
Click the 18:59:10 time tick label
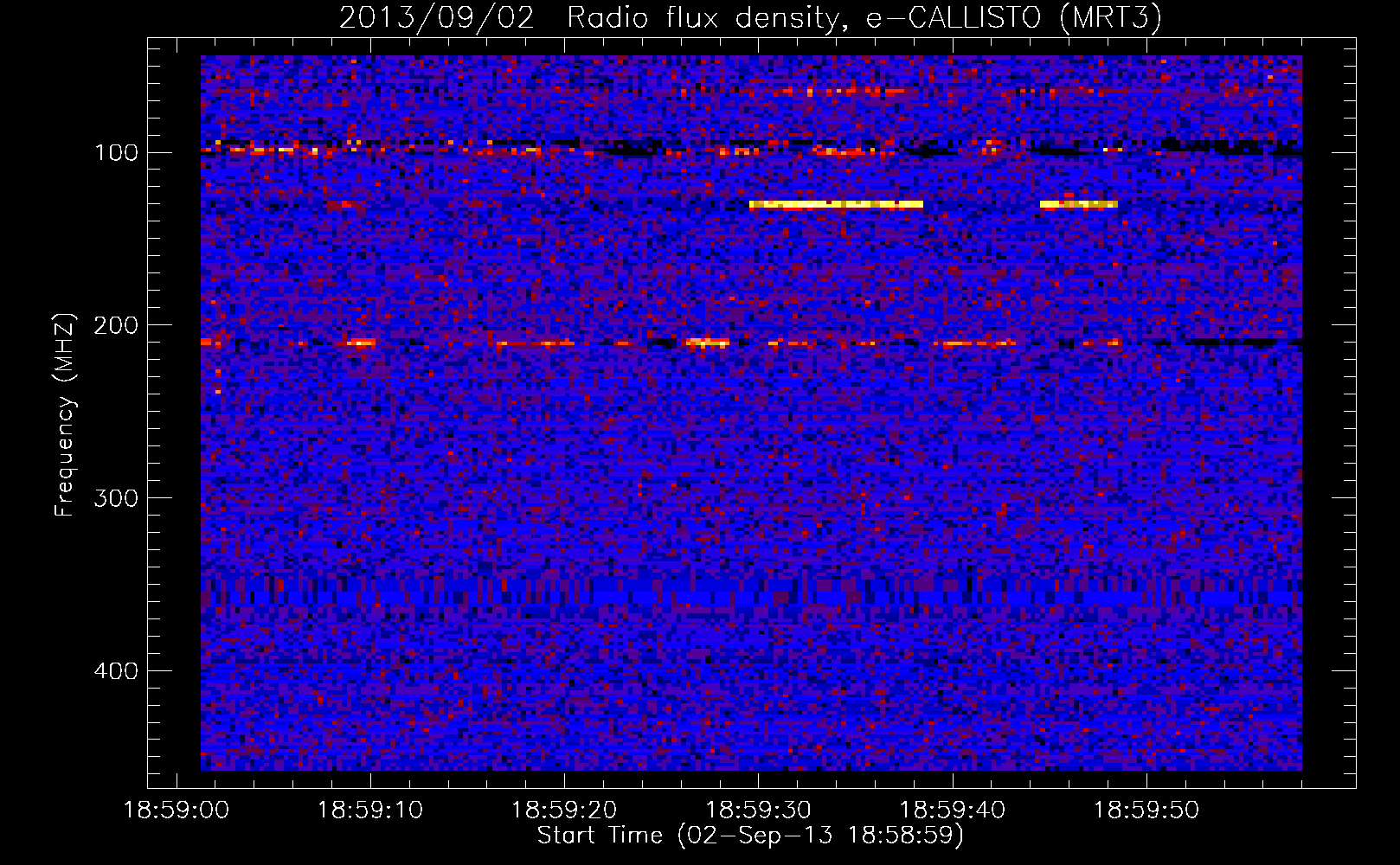click(x=370, y=811)
